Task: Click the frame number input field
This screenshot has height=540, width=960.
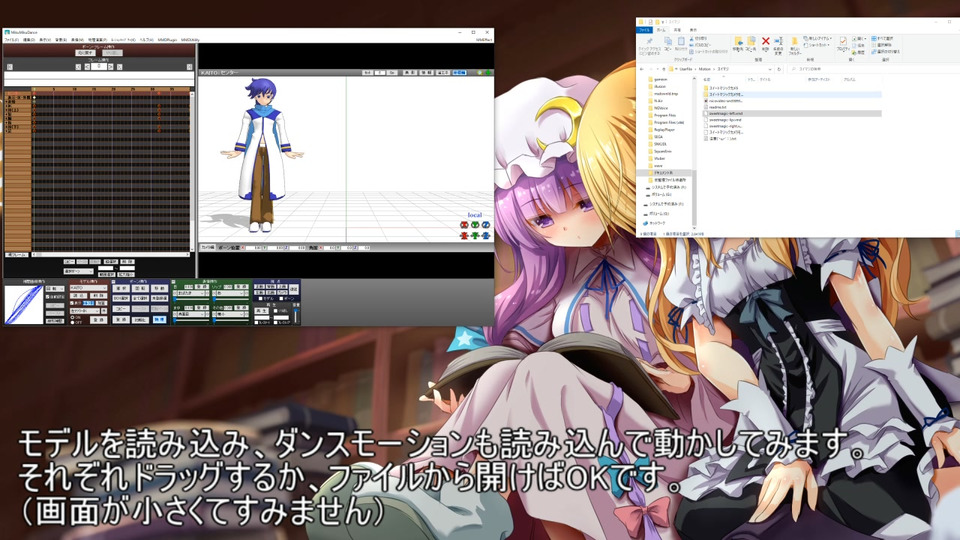Action: point(99,67)
